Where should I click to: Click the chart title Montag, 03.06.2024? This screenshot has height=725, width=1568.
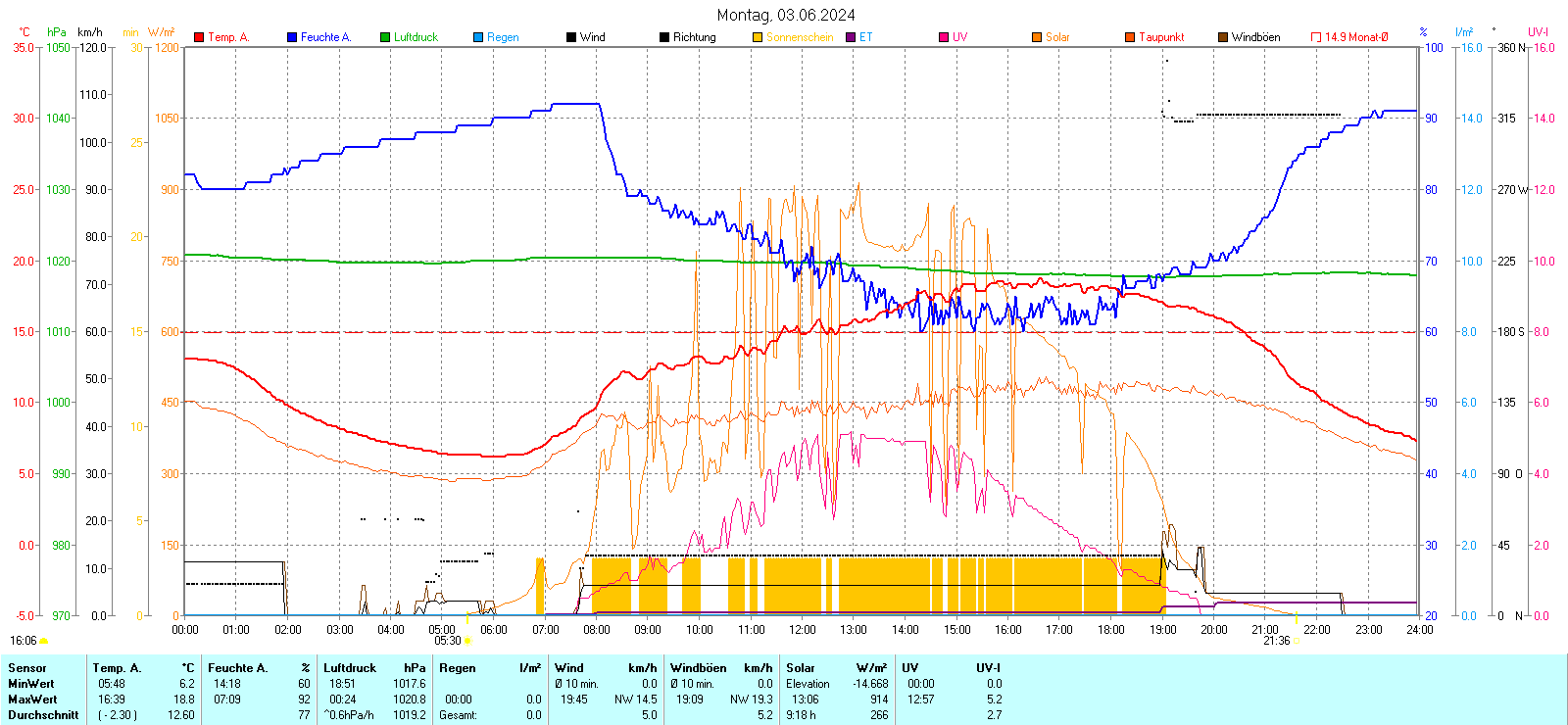click(x=785, y=15)
